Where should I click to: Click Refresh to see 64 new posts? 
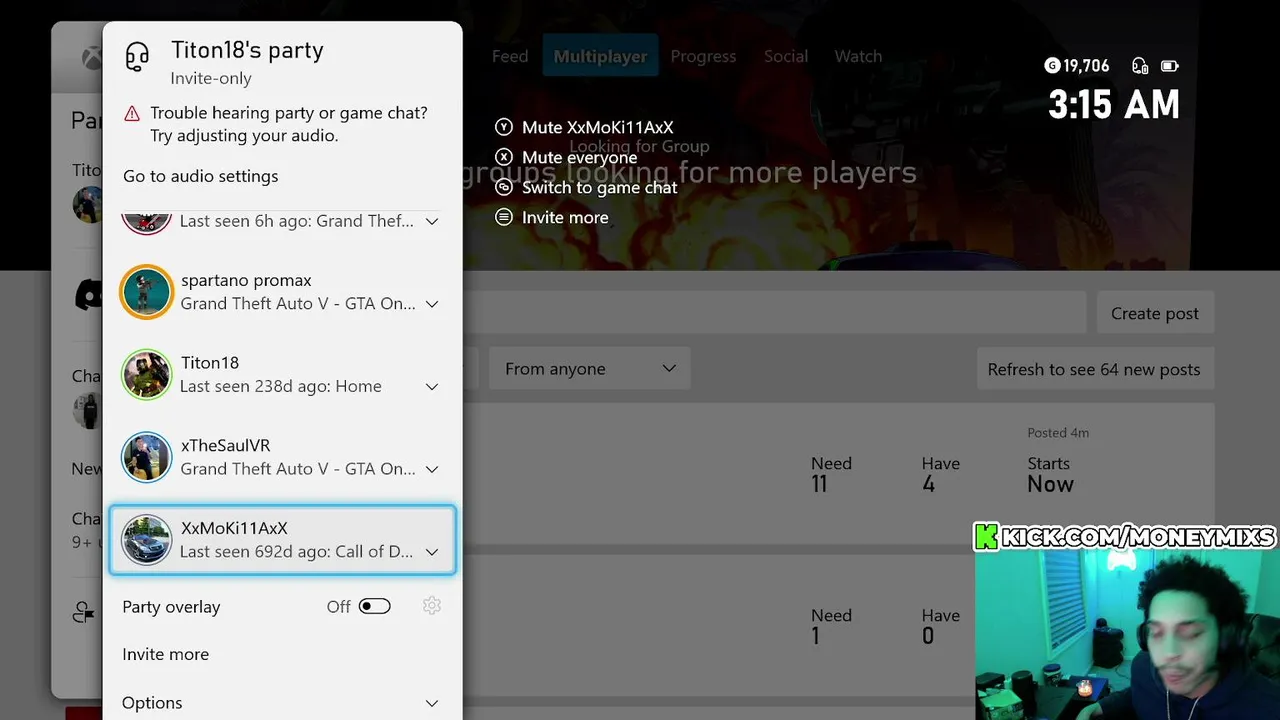(x=1094, y=369)
